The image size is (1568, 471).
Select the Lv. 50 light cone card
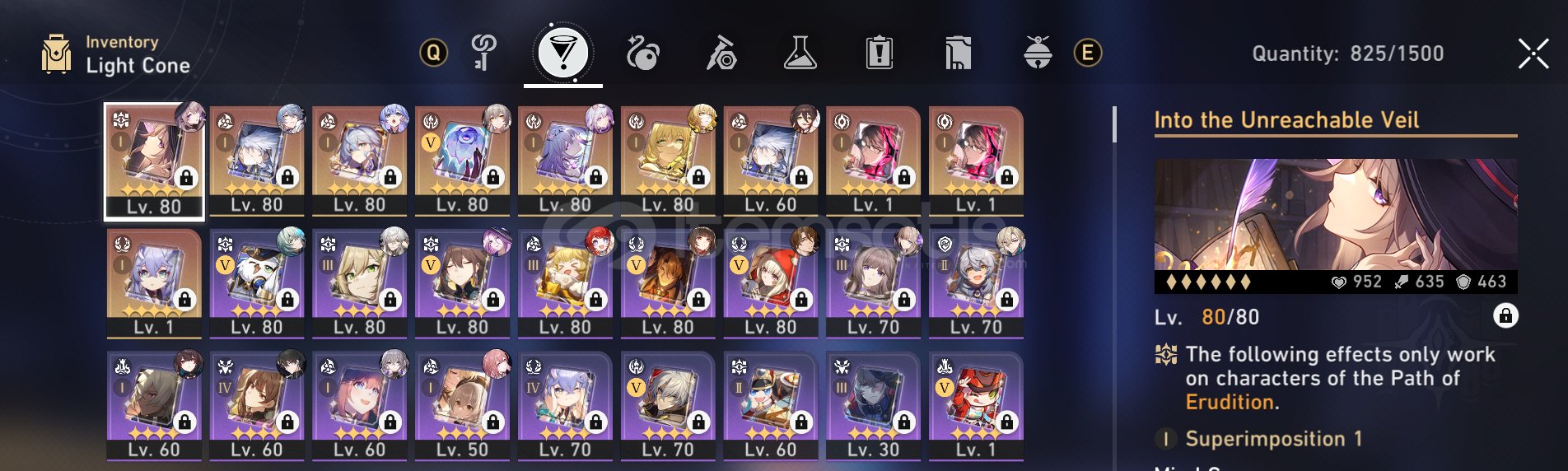[x=462, y=406]
